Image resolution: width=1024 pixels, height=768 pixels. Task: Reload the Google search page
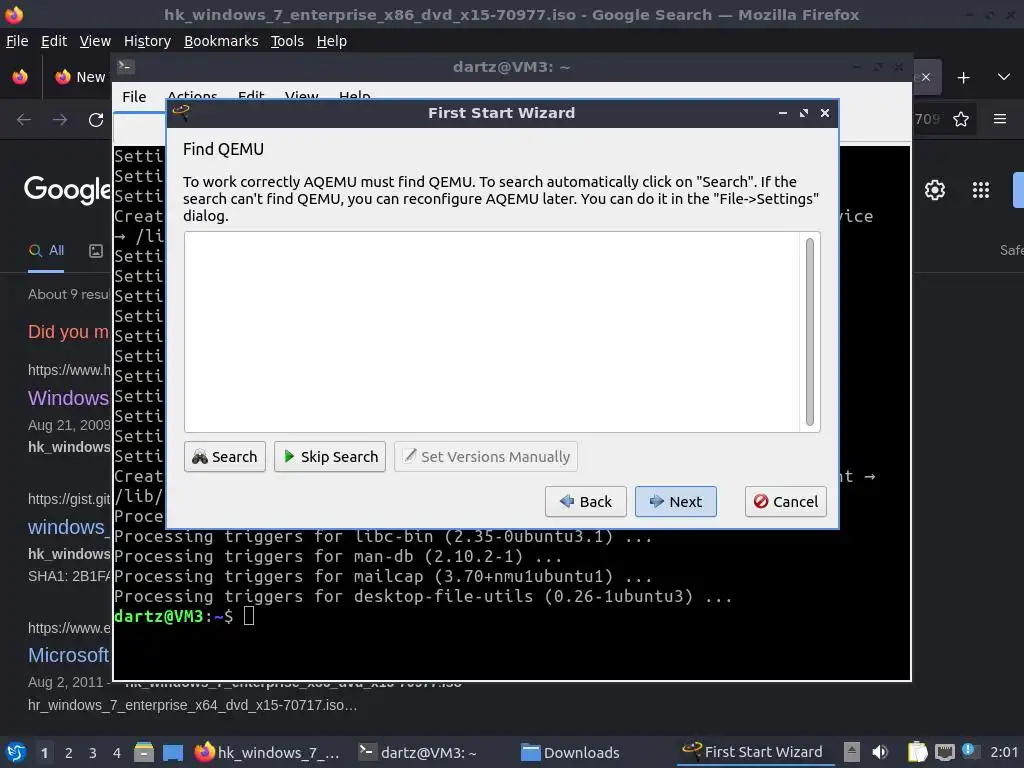coord(96,120)
